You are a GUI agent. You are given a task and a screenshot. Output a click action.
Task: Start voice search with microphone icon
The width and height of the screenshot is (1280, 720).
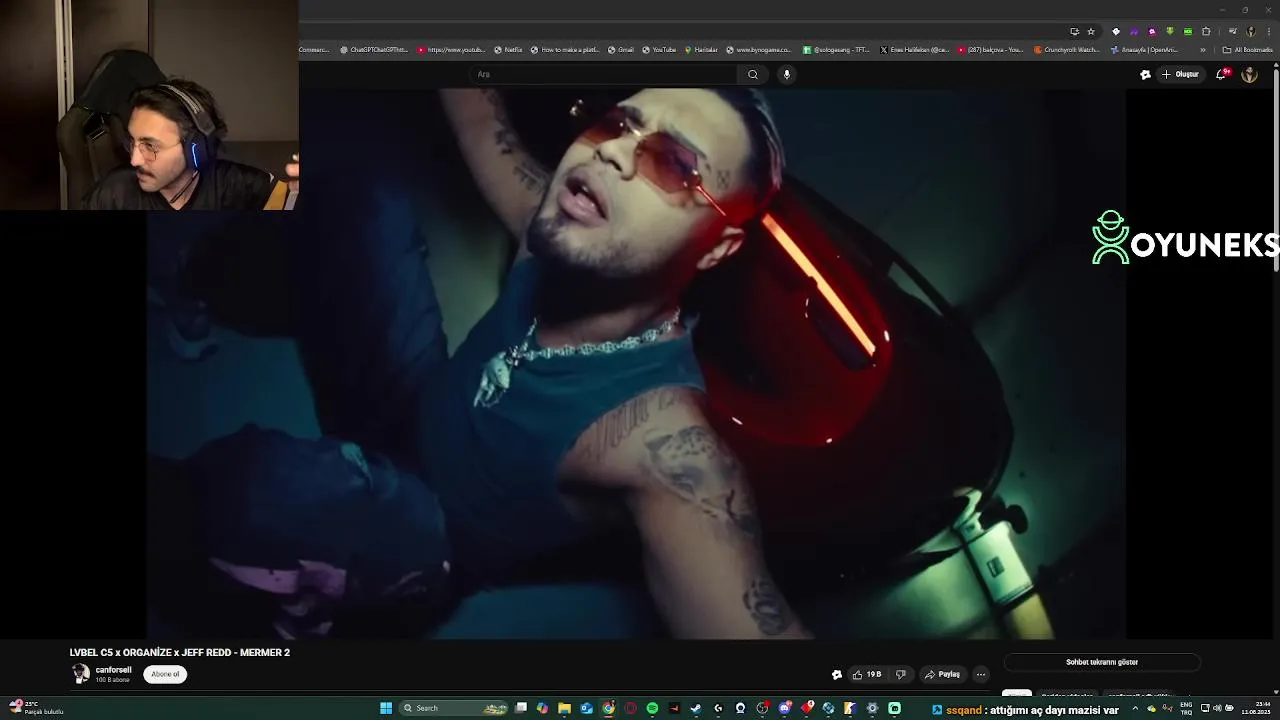coord(787,74)
